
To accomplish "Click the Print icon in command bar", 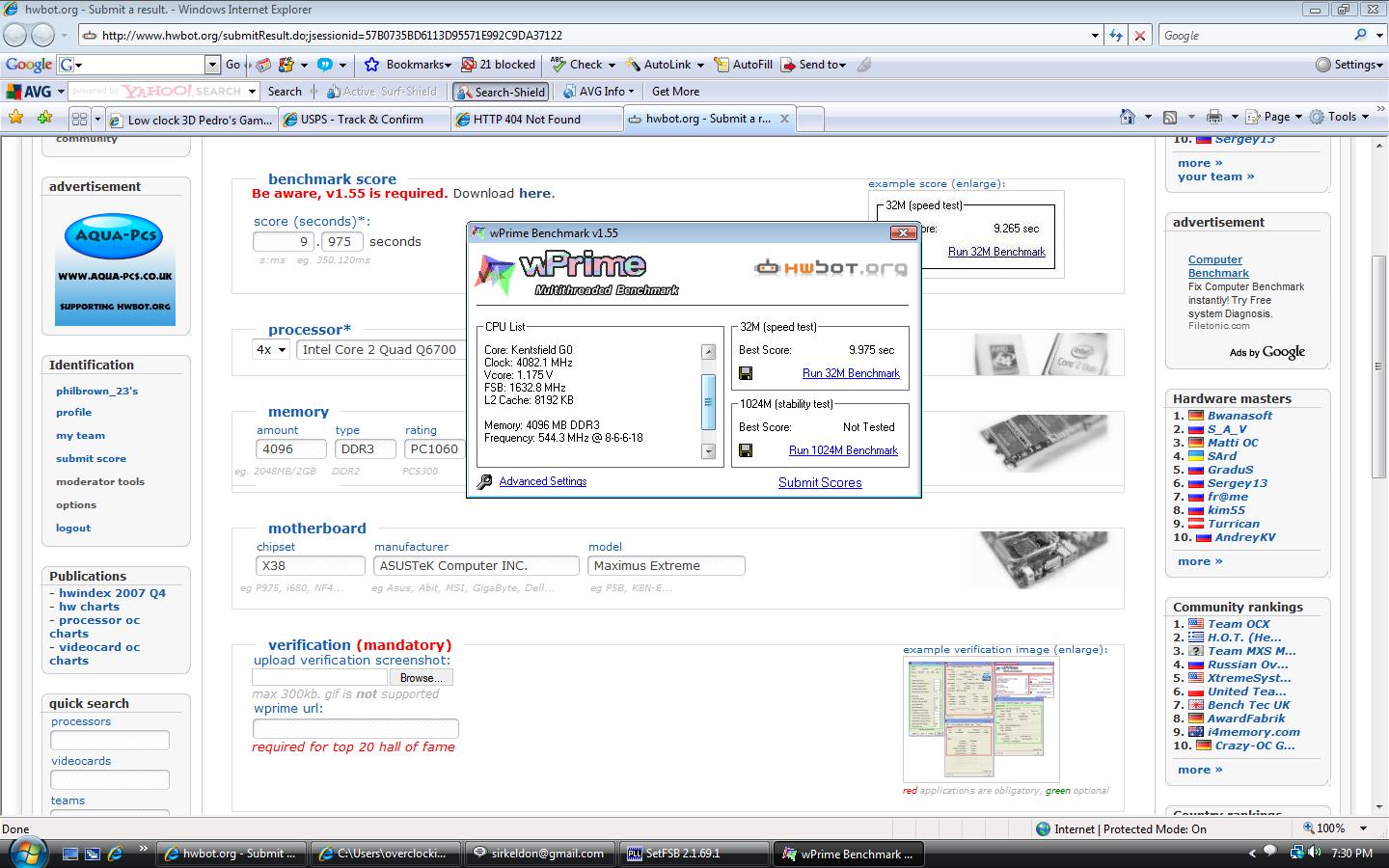I will click(1214, 117).
